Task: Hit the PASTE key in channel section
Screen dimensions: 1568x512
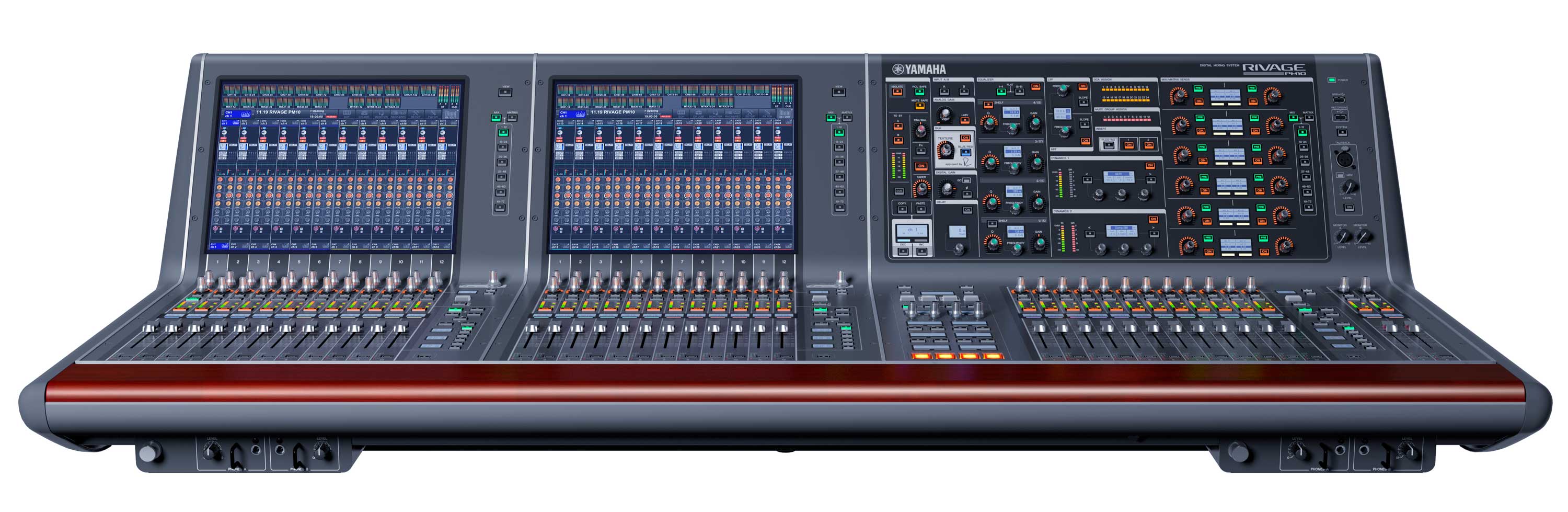Action: pyautogui.click(x=921, y=209)
